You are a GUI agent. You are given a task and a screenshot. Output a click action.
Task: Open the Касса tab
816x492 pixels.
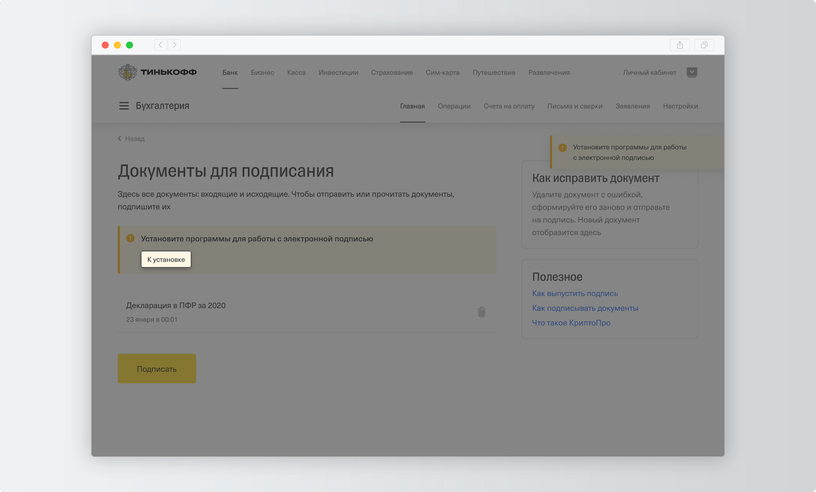296,72
